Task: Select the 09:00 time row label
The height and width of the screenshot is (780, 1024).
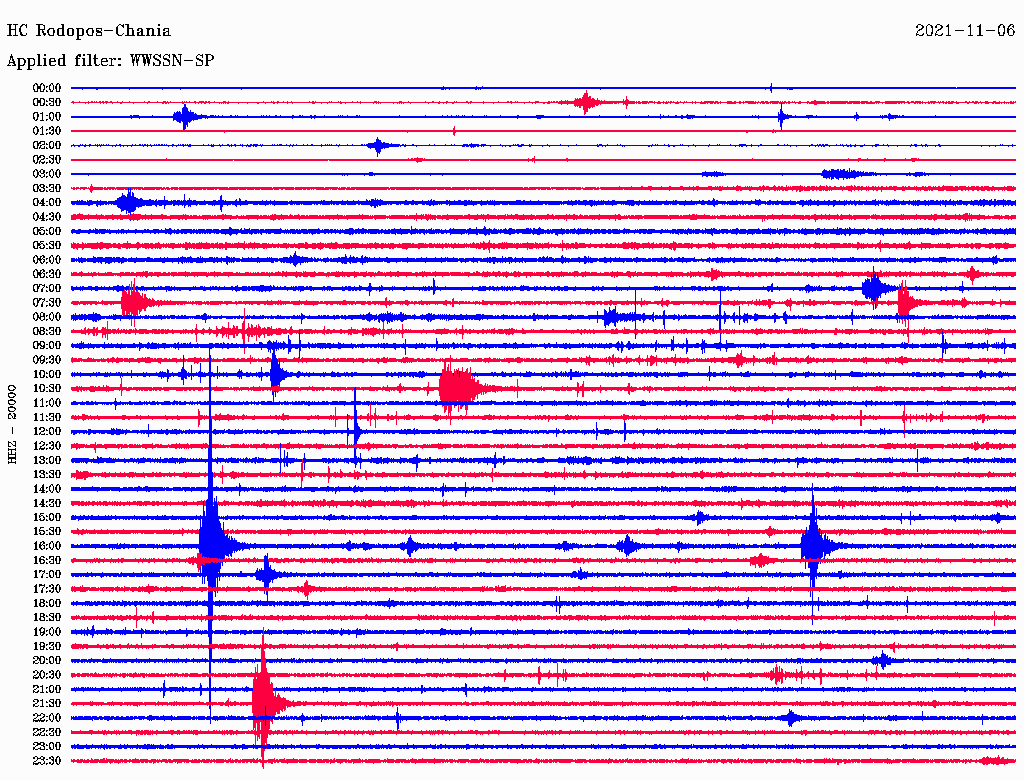Action: (x=47, y=346)
